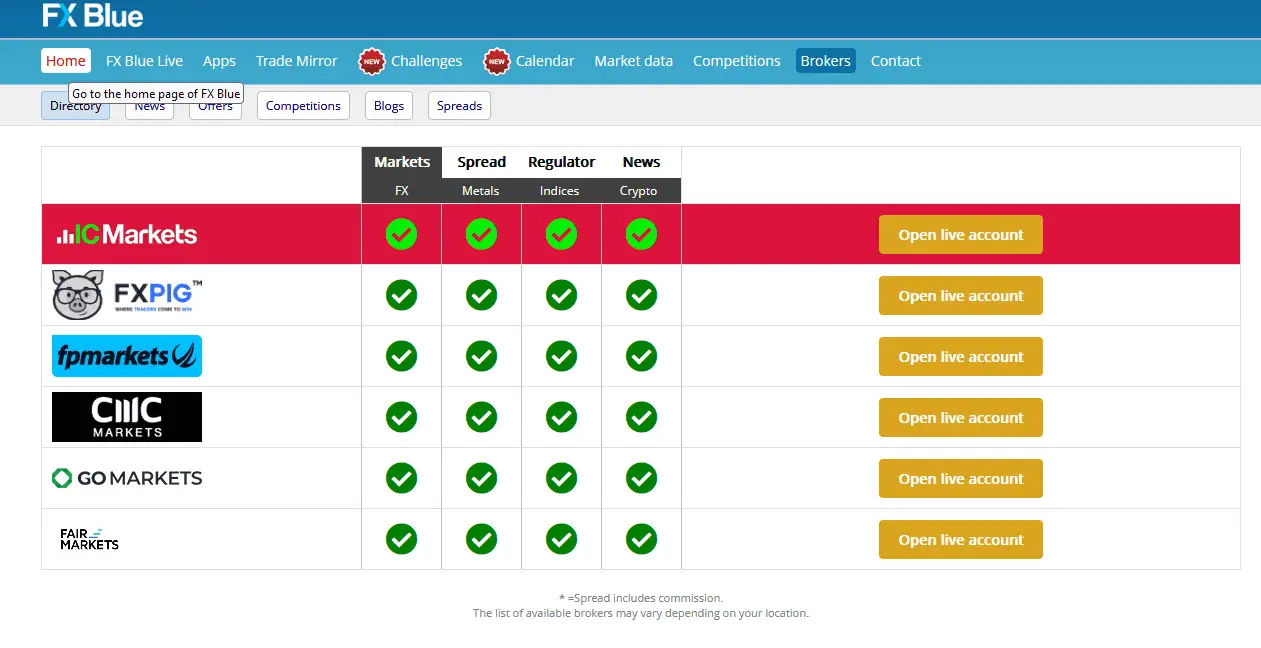Viewport: 1261px width, 648px height.
Task: Click Fair Markets Indices checkmark
Action: (561, 539)
